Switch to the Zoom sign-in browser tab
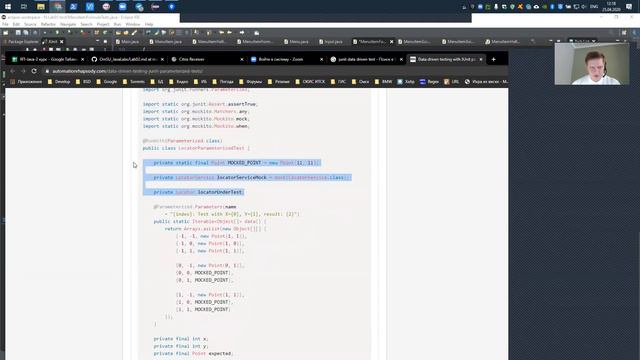The image size is (640, 360). 287,59
